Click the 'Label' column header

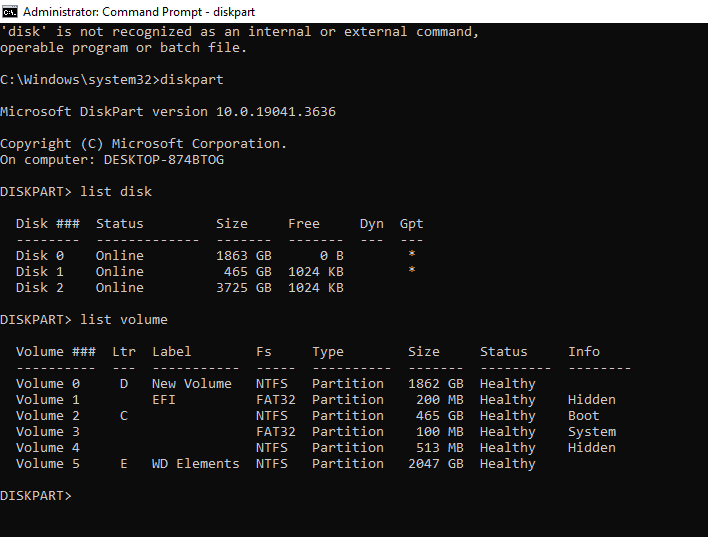click(x=172, y=351)
